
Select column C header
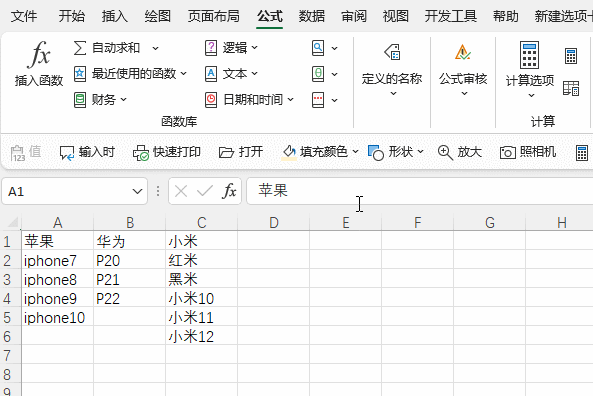coord(202,222)
